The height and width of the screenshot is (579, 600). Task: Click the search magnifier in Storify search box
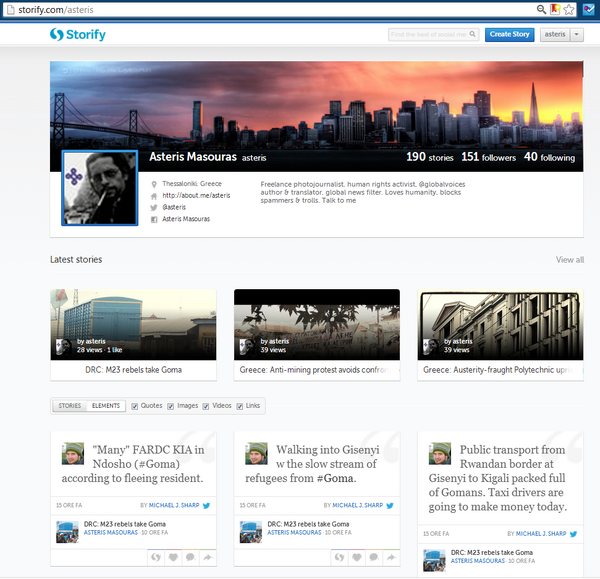point(473,34)
